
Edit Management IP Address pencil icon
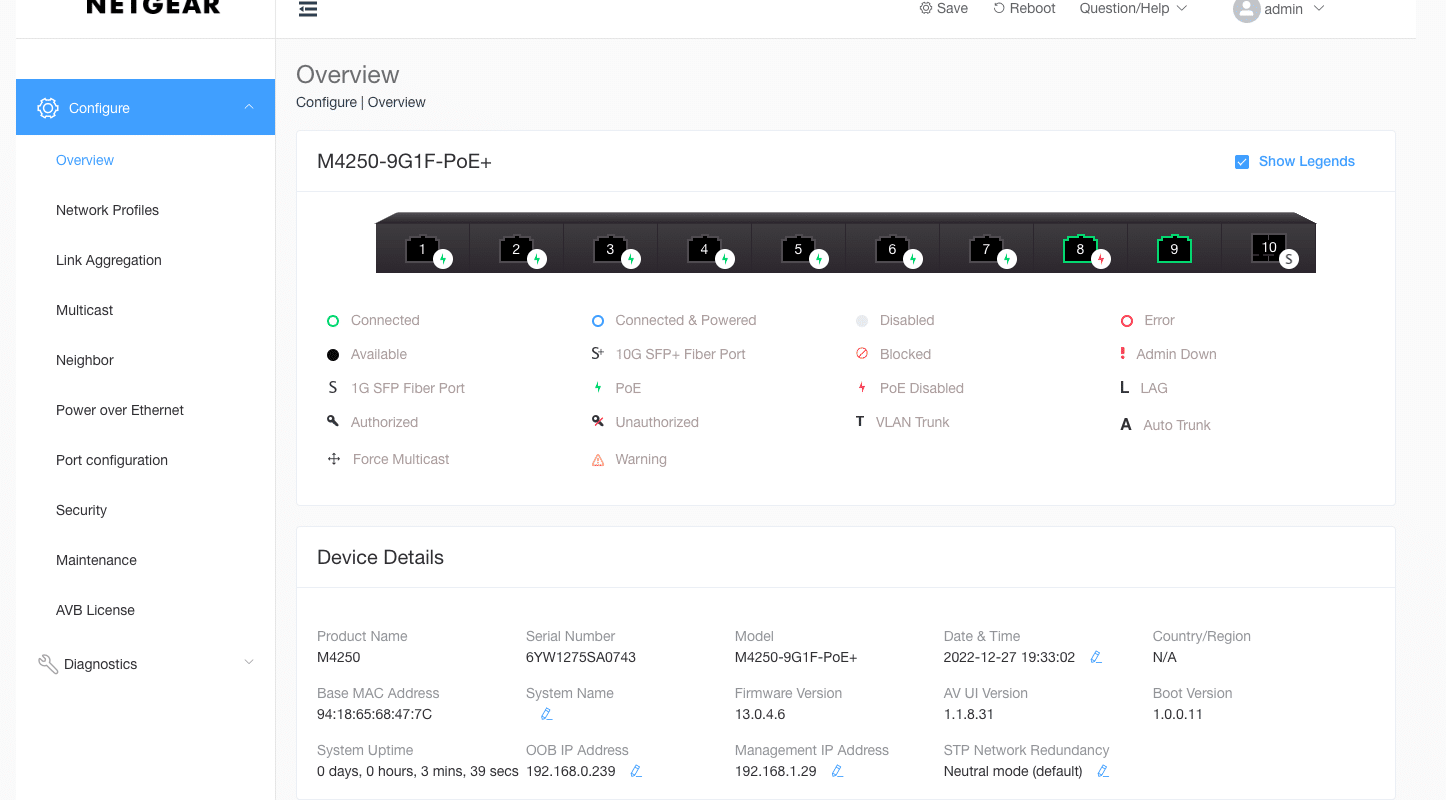point(838,771)
